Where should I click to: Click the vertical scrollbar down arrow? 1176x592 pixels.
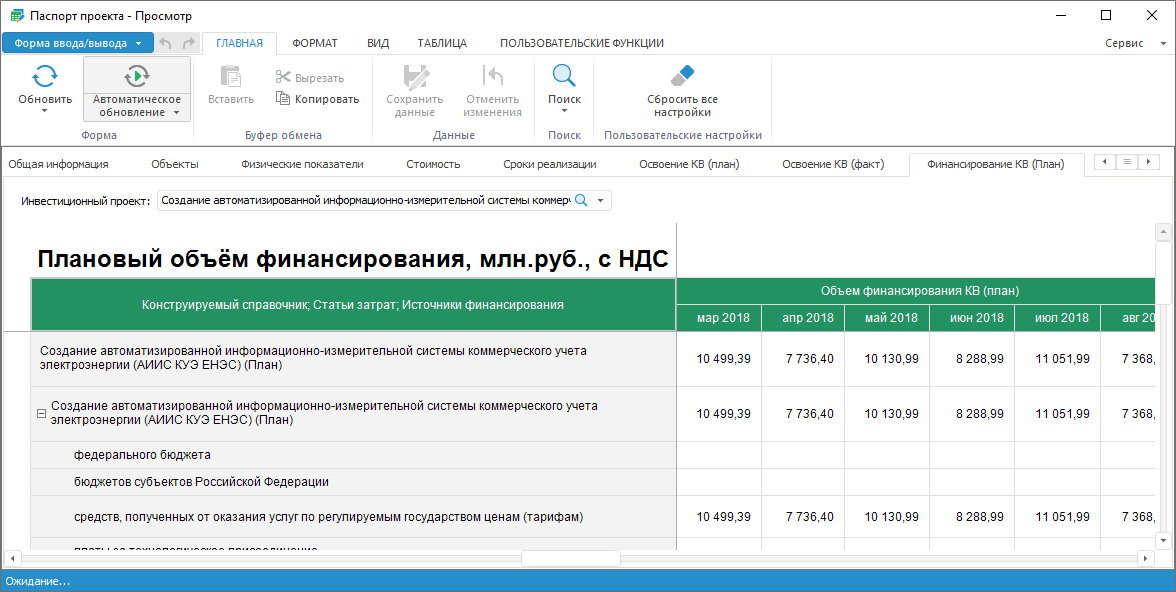[1163, 539]
